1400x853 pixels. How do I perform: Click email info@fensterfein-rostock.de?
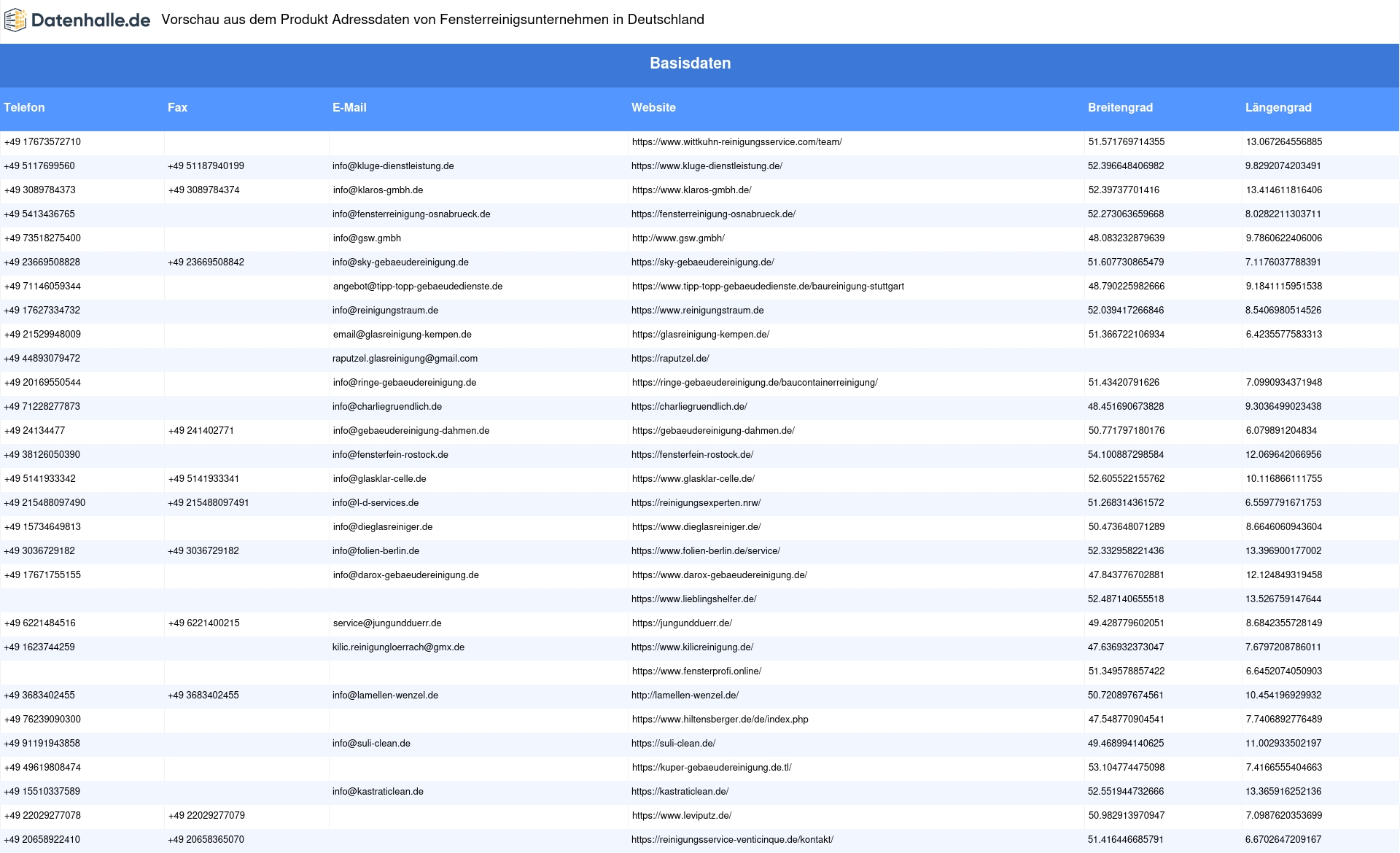pyautogui.click(x=390, y=455)
